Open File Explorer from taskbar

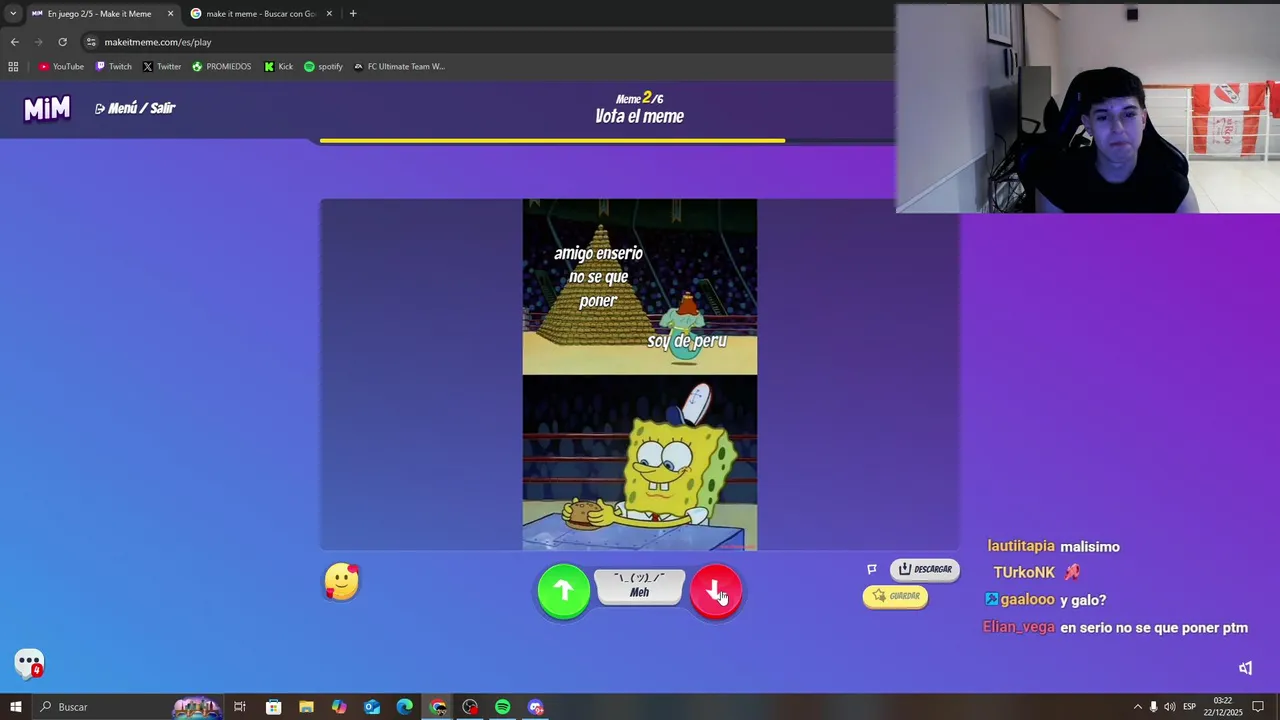click(306, 707)
